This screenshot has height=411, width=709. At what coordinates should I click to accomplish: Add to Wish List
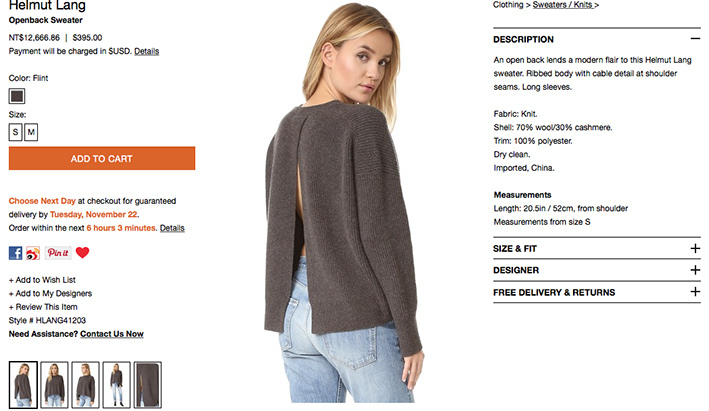coord(42,280)
